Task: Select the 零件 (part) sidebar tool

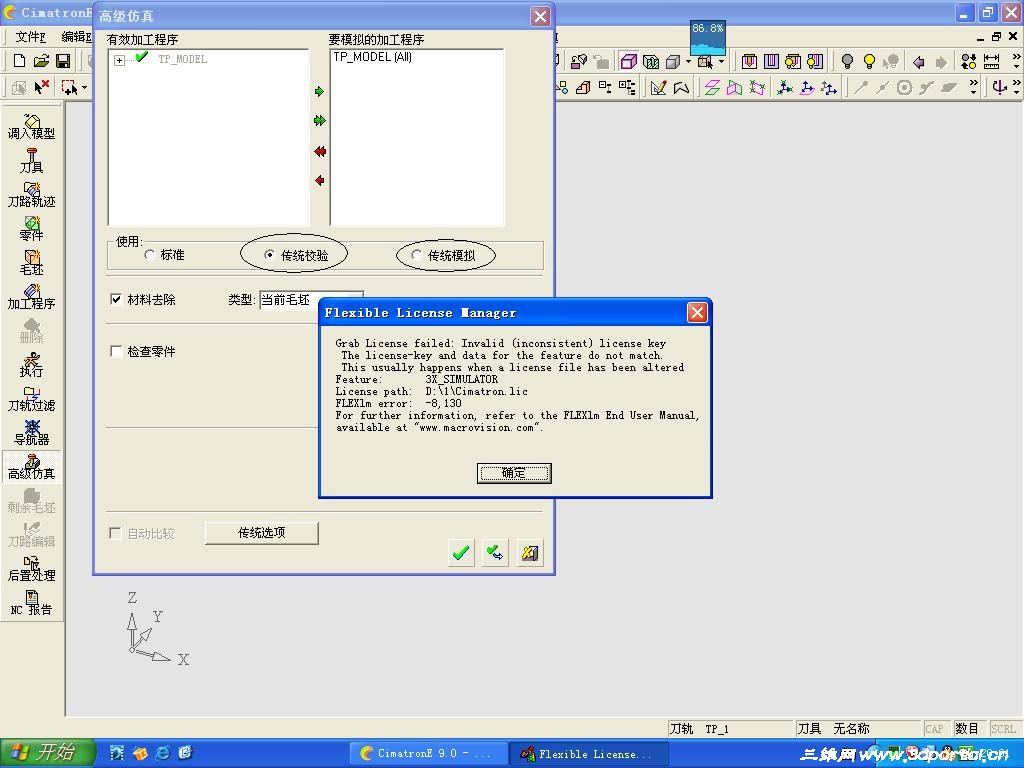Action: (31, 229)
